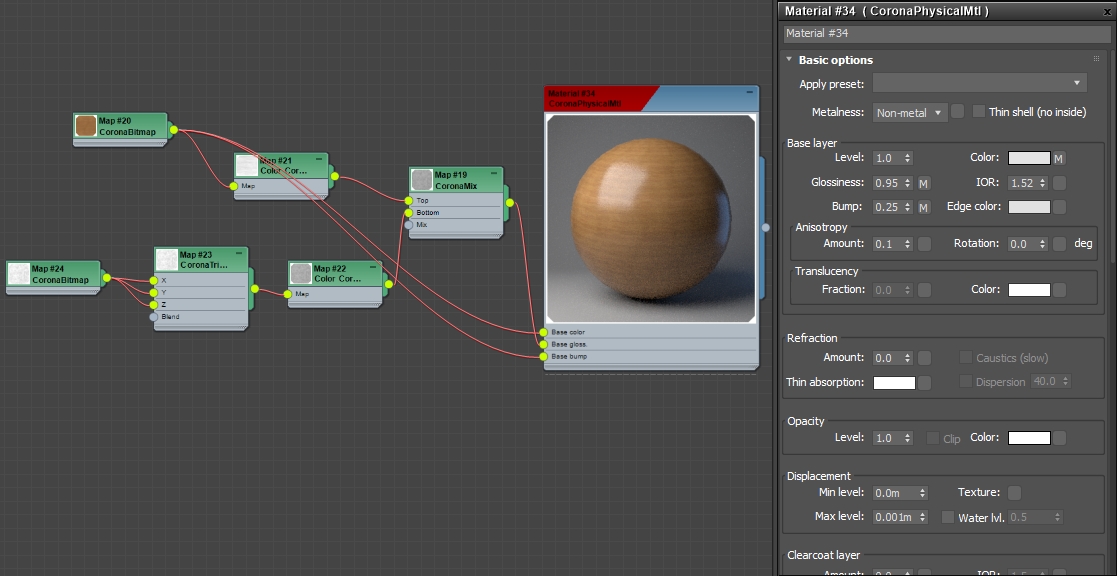The width and height of the screenshot is (1117, 576).
Task: Open the Translucency Color swatch
Action: point(1029,290)
